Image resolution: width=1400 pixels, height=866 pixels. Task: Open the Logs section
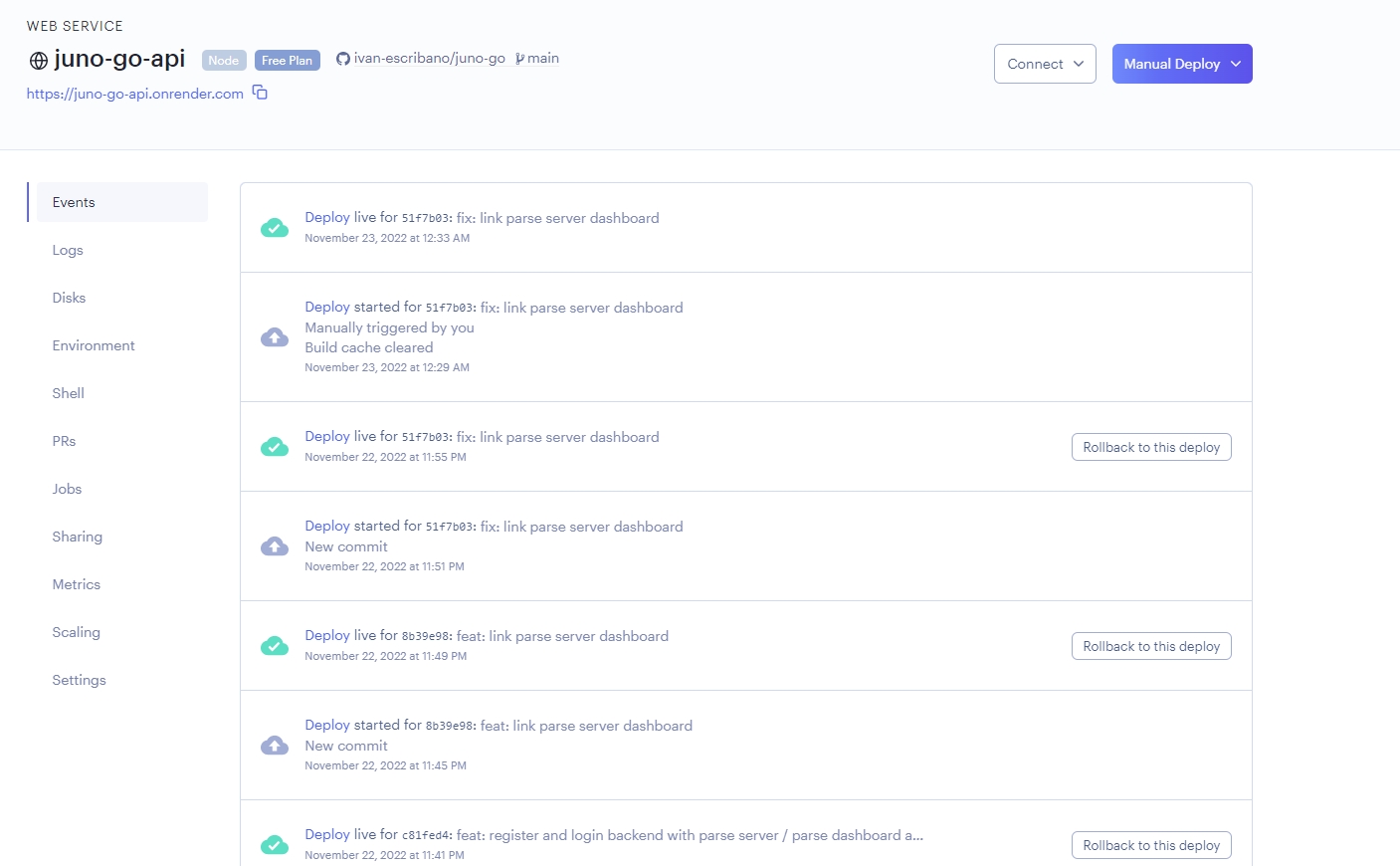click(68, 250)
